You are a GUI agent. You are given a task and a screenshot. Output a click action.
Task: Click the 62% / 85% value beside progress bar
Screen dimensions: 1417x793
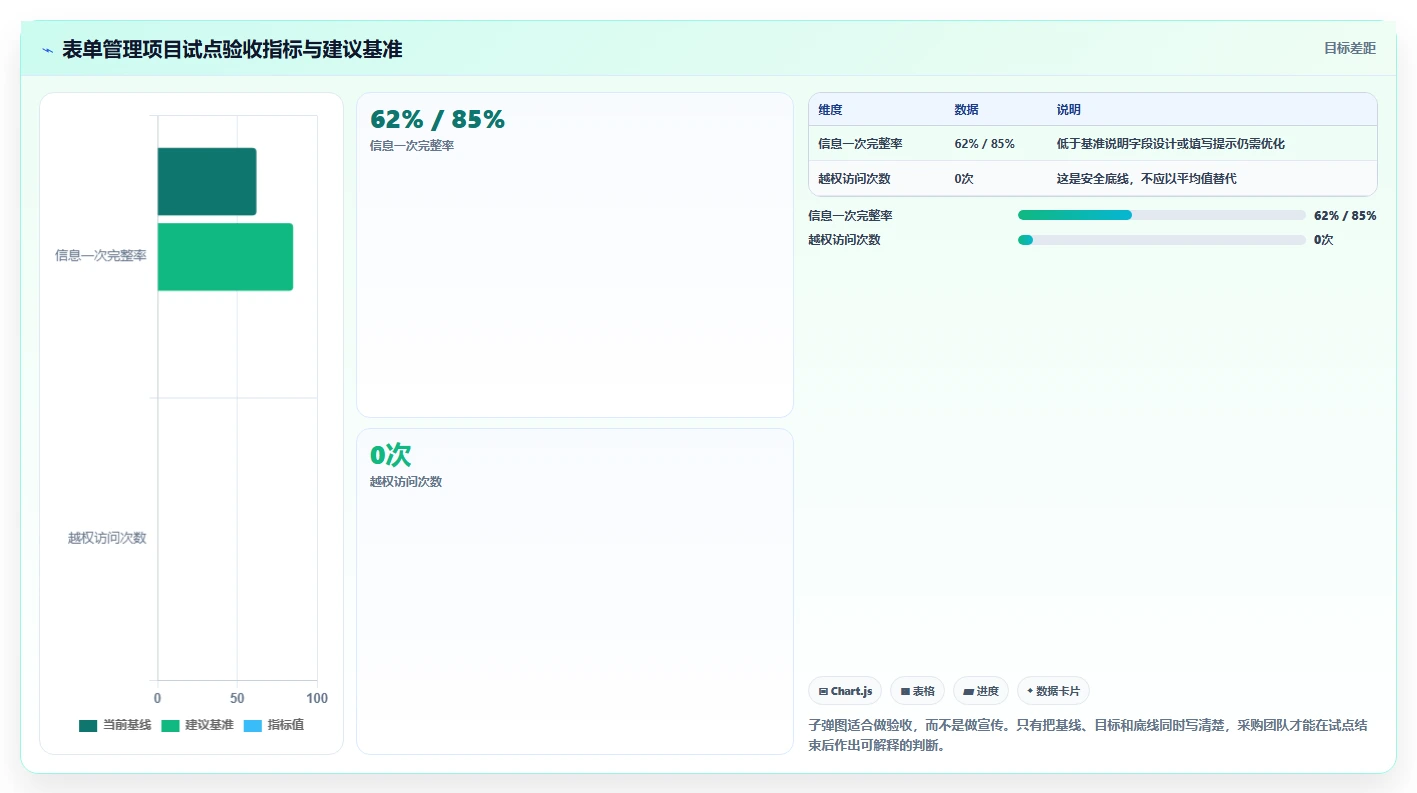click(1345, 215)
